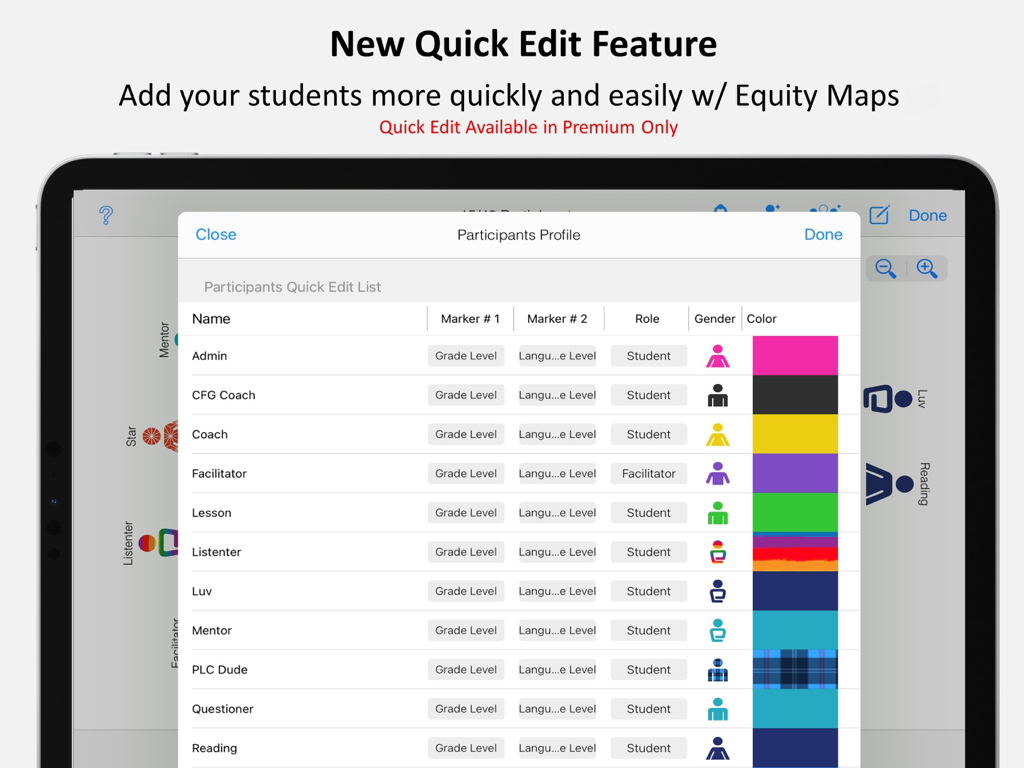Tap the add group icon in toolbar
Viewport: 1024px width, 768px height.
tap(823, 211)
